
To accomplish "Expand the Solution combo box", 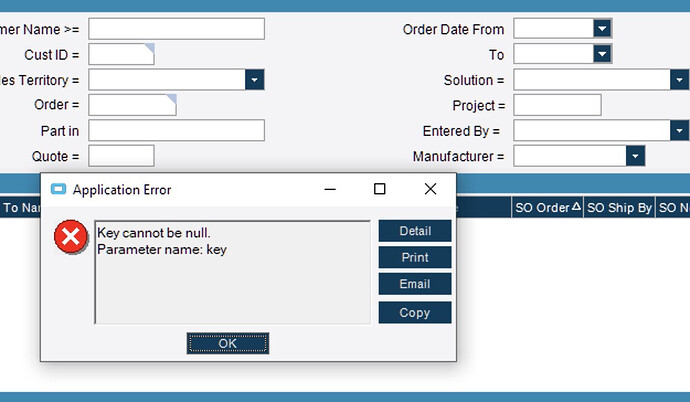I will pos(679,80).
